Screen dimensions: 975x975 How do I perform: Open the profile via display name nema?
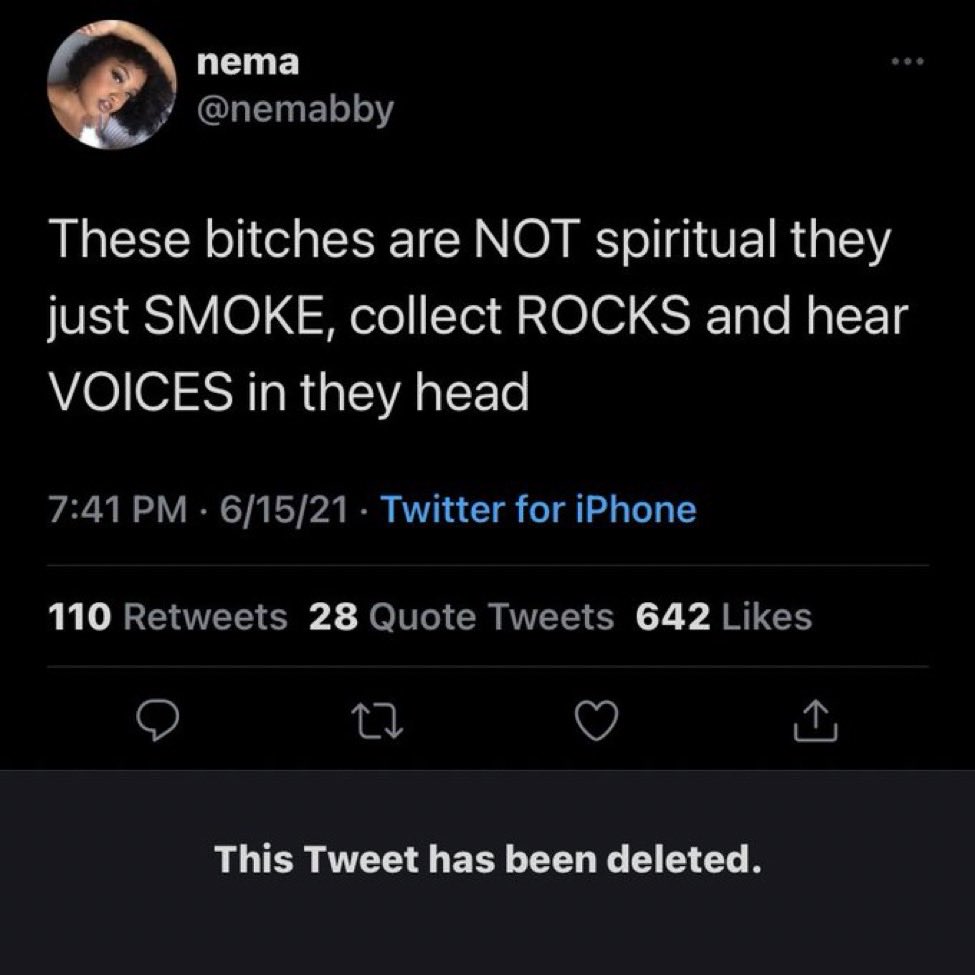247,62
